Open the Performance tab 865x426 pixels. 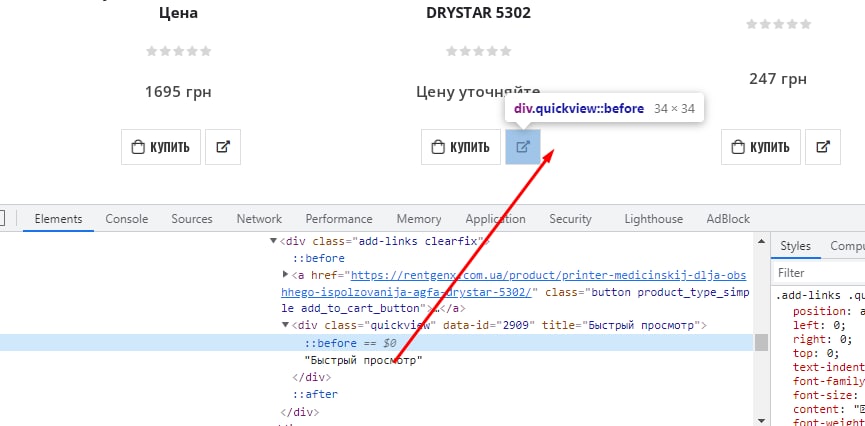click(x=339, y=219)
